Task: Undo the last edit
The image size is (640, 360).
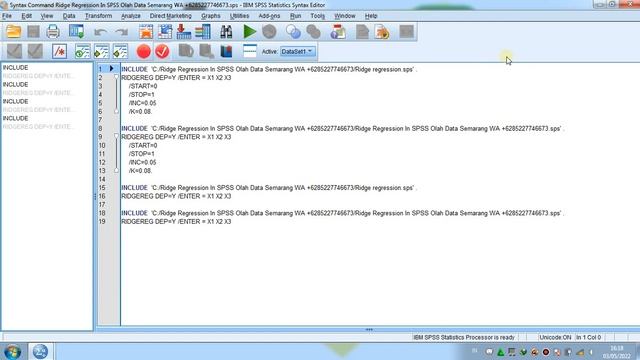Action: (x=100, y=32)
